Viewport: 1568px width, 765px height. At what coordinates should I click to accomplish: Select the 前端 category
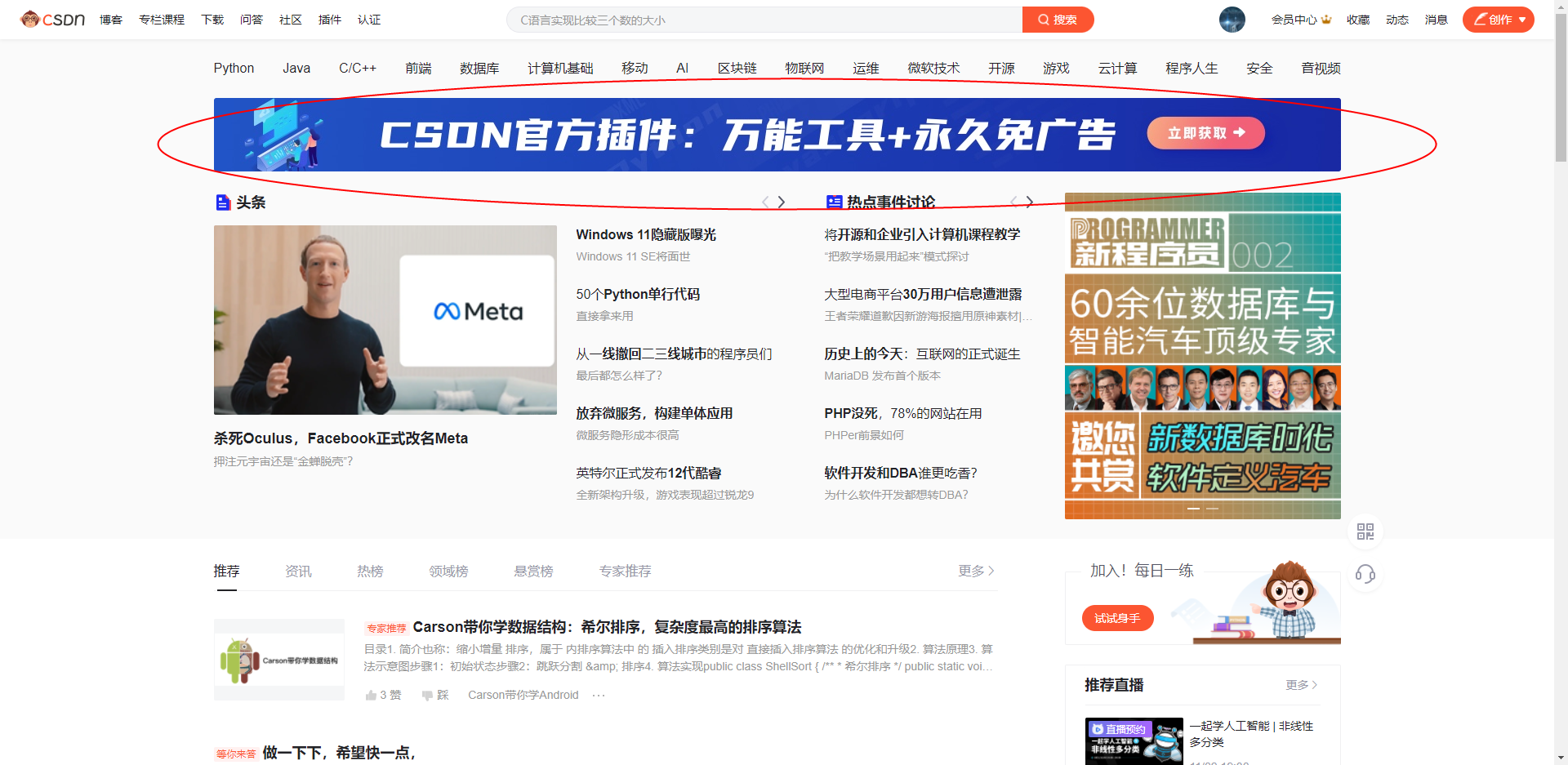click(x=418, y=69)
